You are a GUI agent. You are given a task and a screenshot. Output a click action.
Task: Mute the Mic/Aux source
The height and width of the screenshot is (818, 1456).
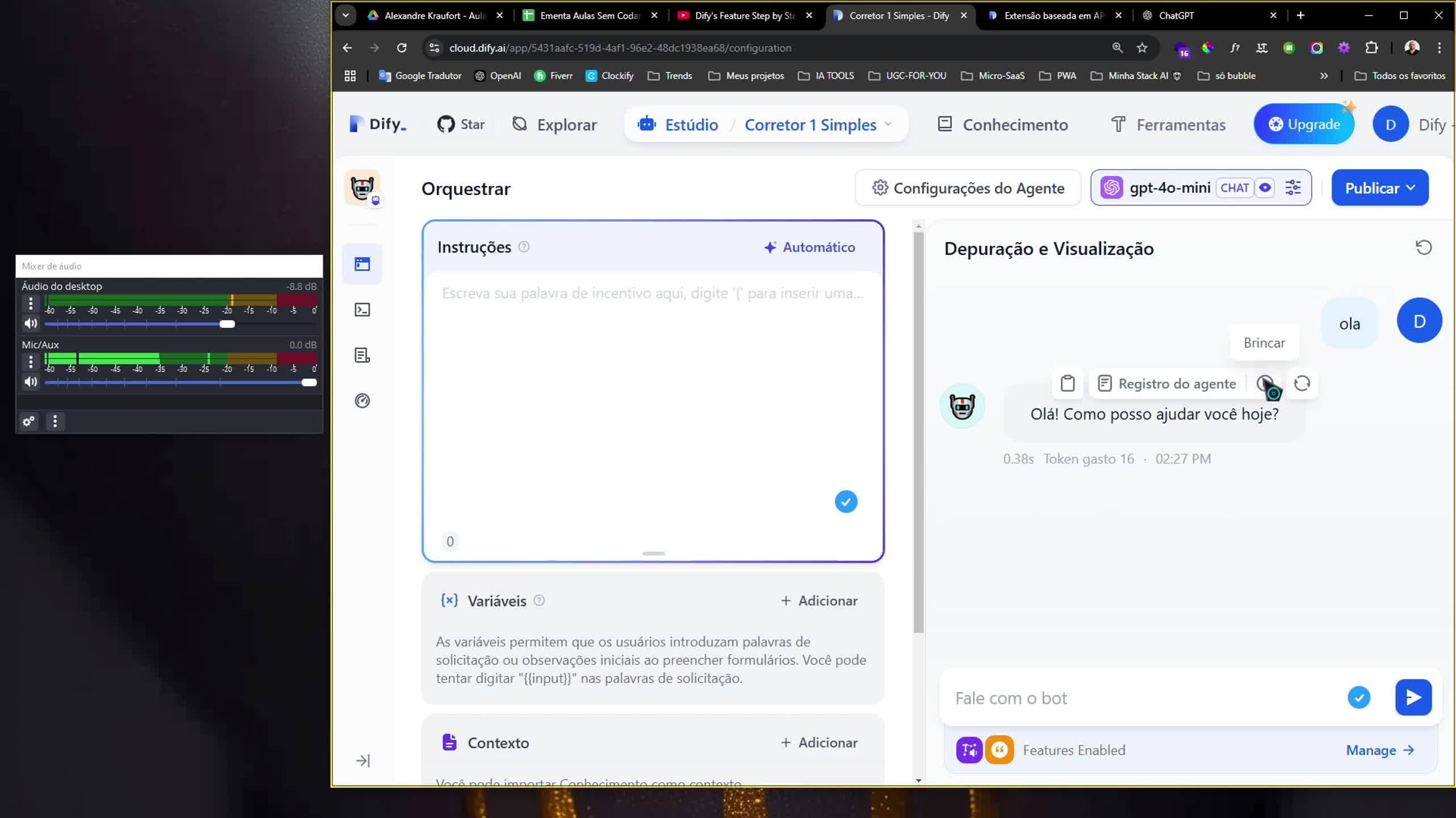click(31, 382)
